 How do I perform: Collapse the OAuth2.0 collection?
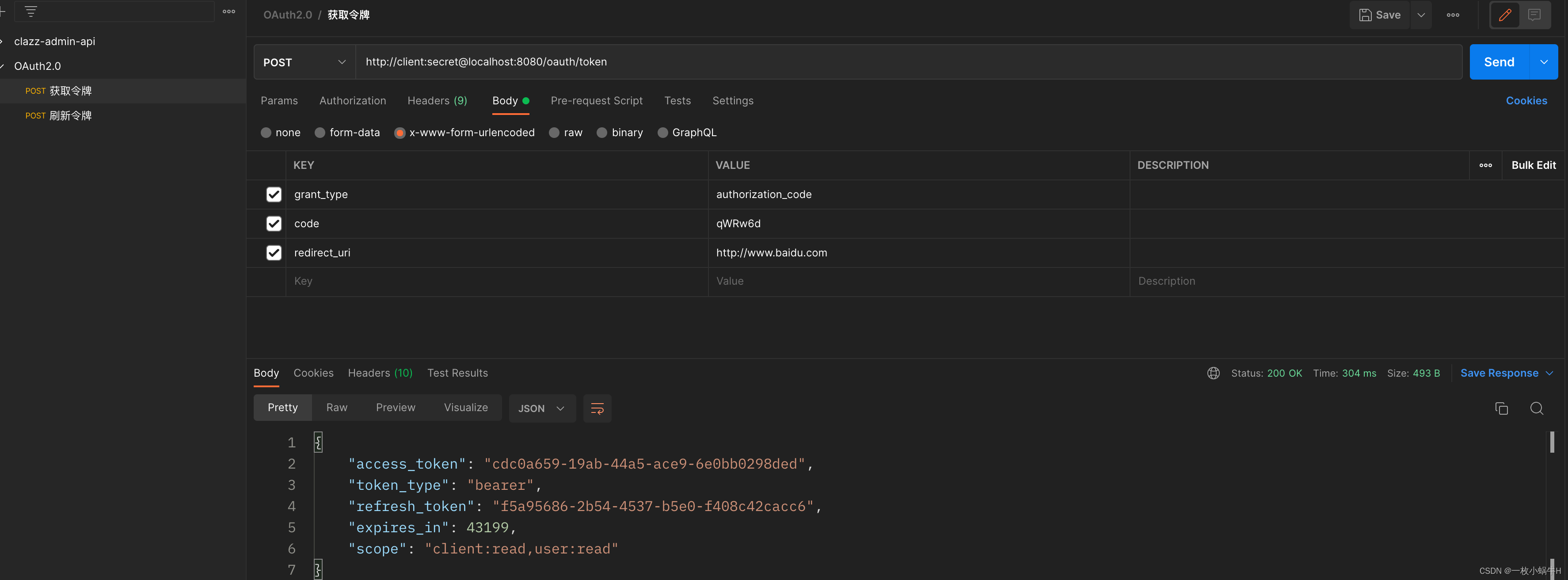tap(2, 66)
